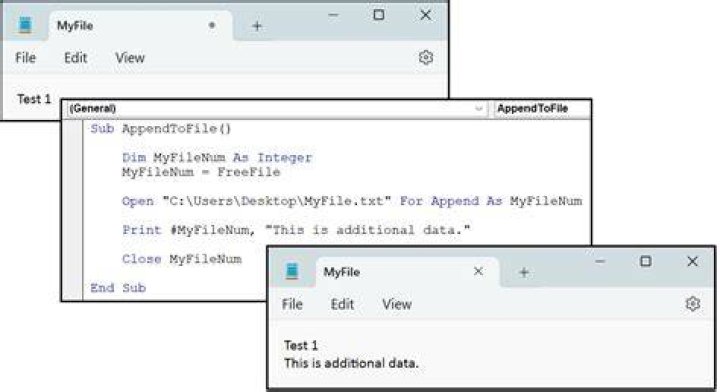Click 'This is additional data.' line in Notepad
This screenshot has height=392, width=720.
(351, 363)
